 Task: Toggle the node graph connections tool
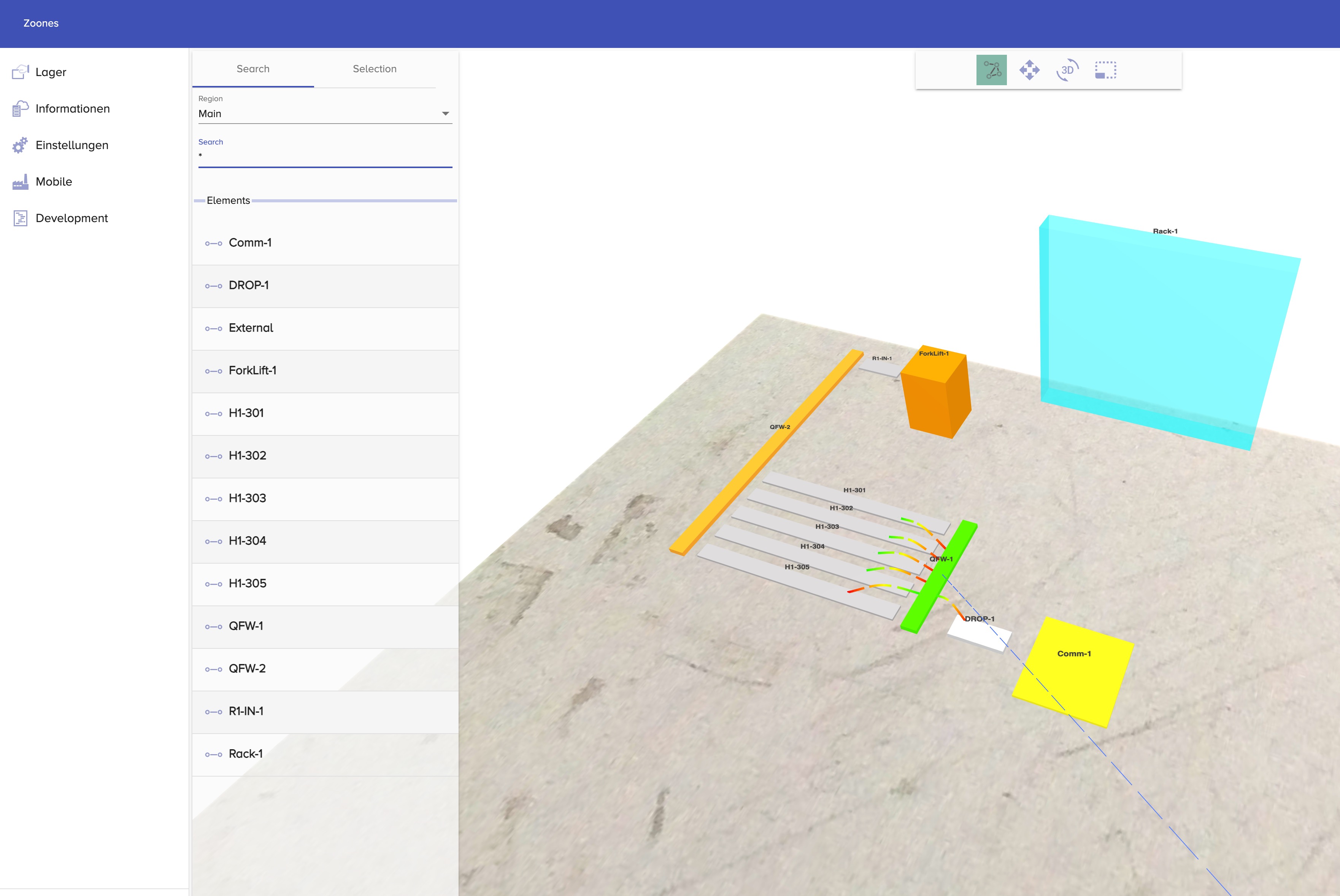(x=991, y=70)
